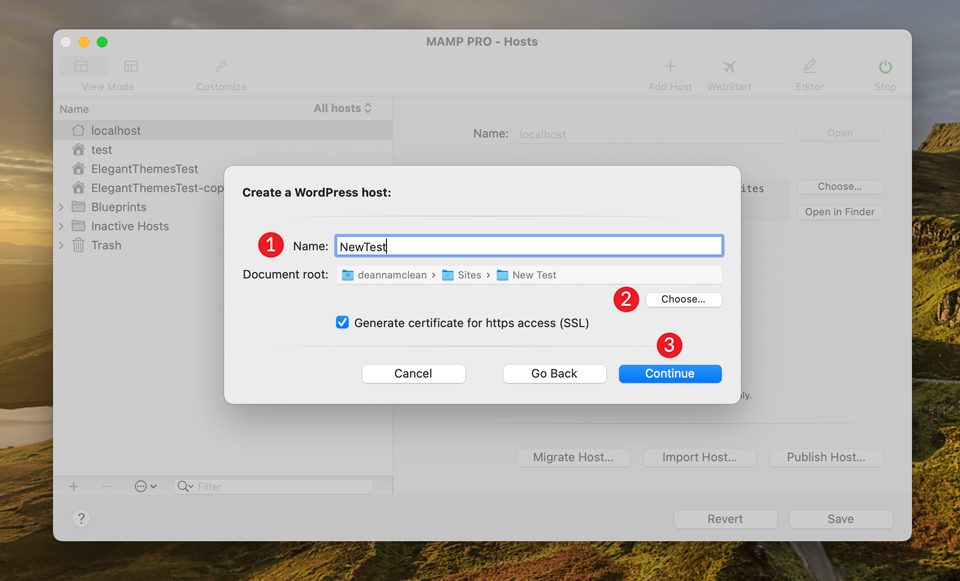Click the Continue button
Screen dimensions: 960x581
pyautogui.click(x=669, y=373)
